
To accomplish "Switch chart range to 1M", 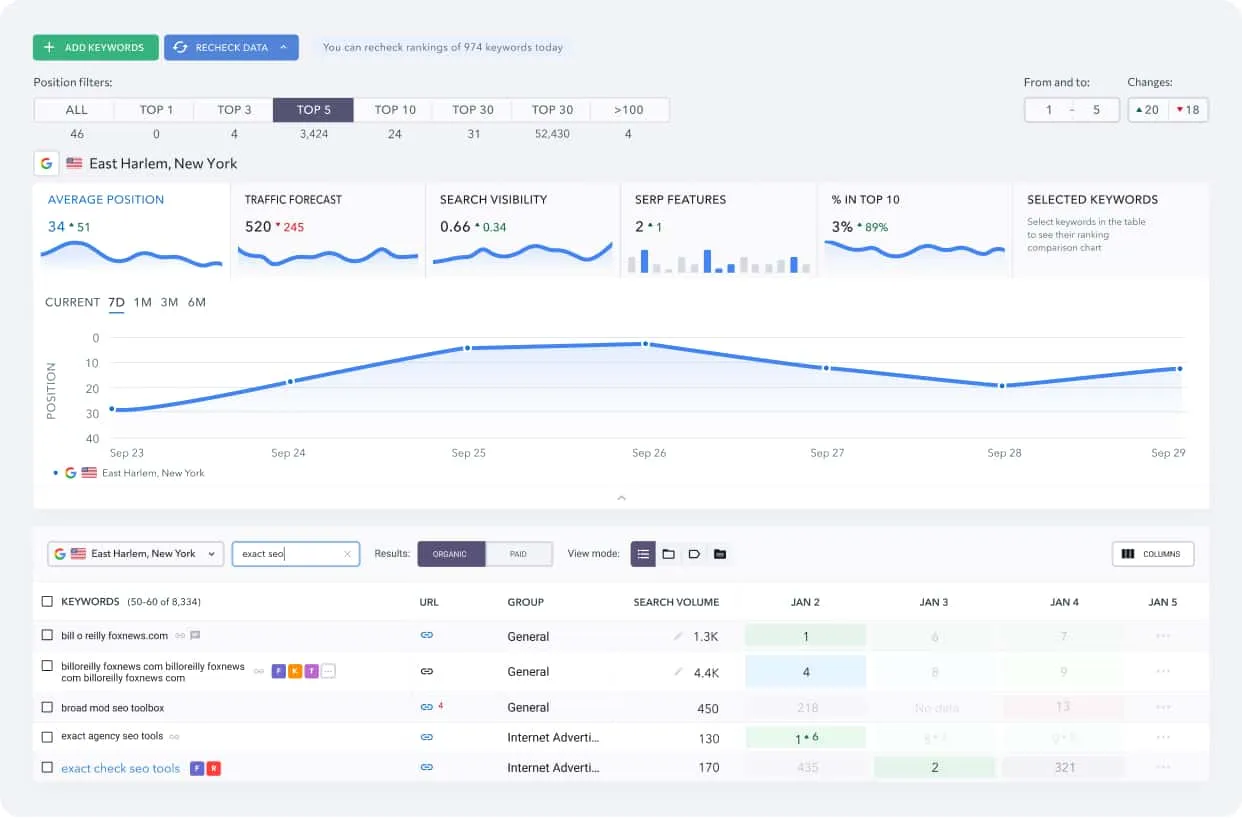I will [x=143, y=302].
